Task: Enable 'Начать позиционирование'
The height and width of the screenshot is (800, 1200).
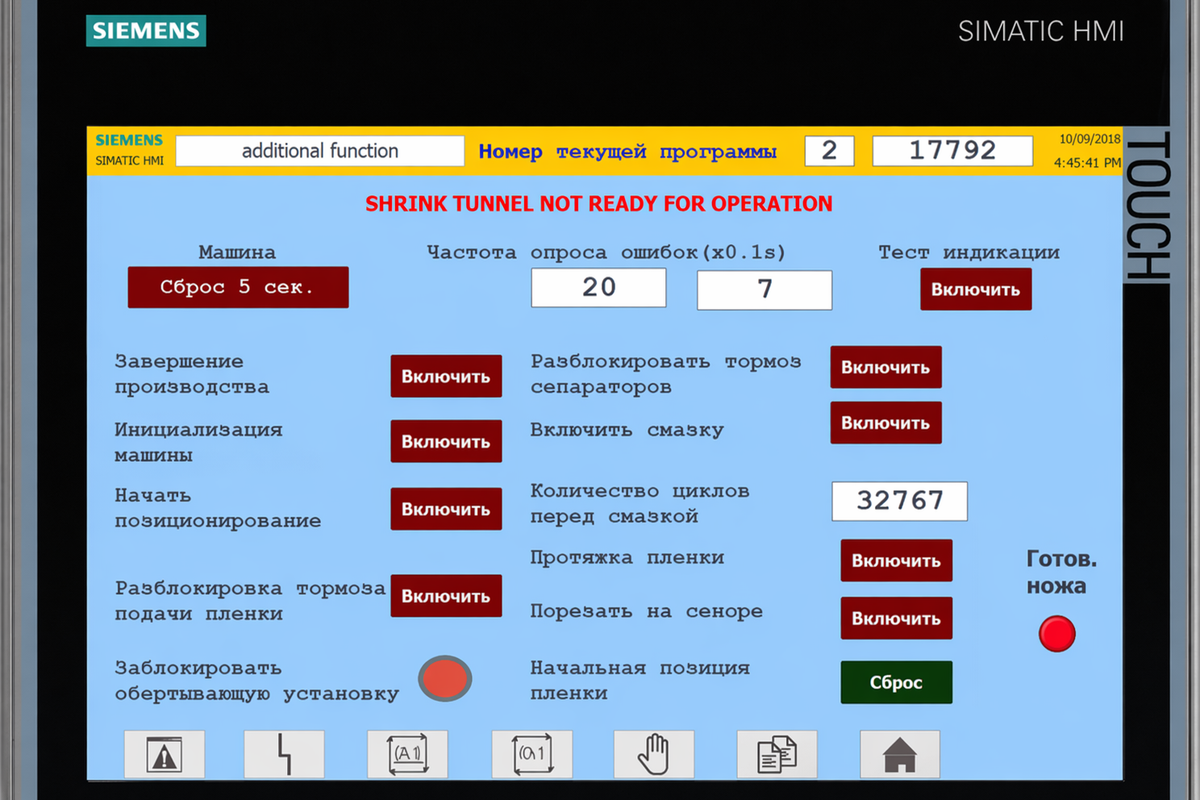Action: click(446, 509)
